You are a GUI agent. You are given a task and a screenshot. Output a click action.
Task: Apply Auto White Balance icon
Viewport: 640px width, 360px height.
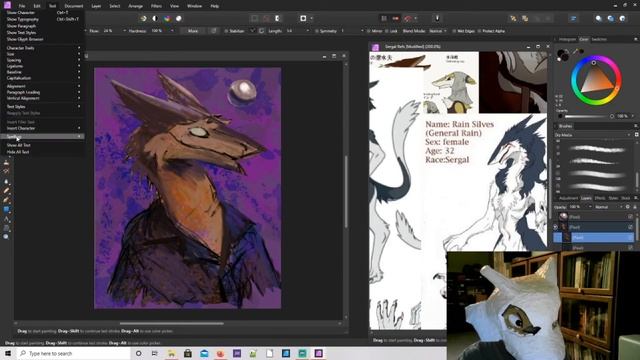(x=179, y=18)
